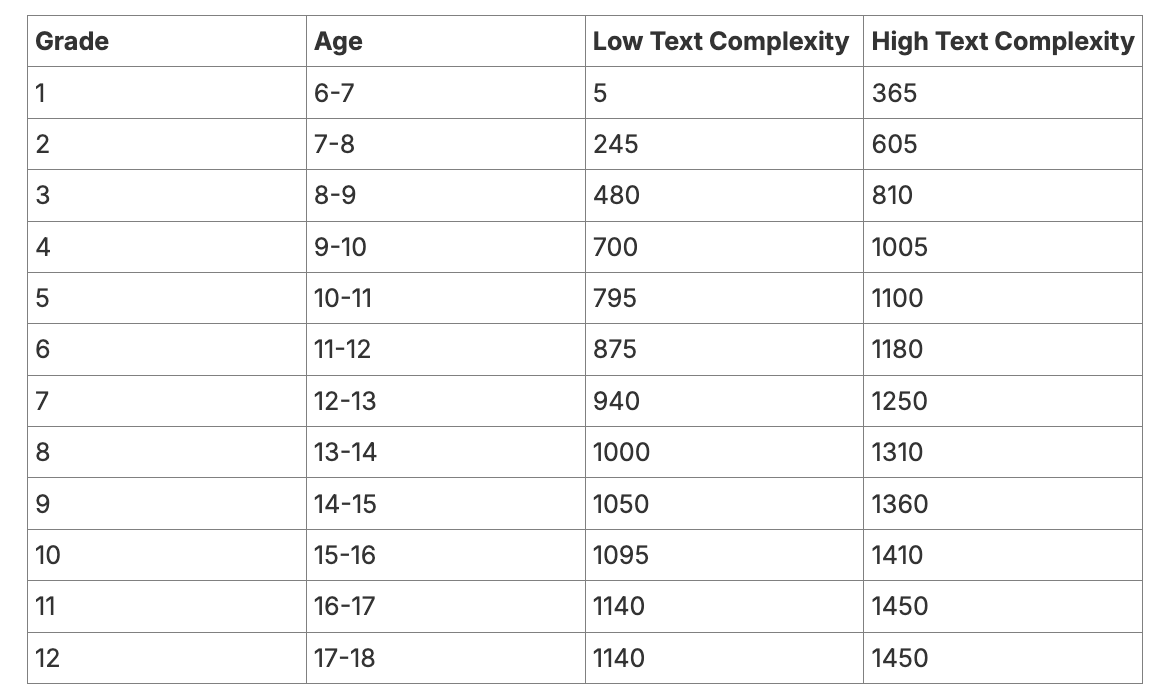Click the 795 cell in grade 5 row
1160x698 pixels.
tap(724, 298)
